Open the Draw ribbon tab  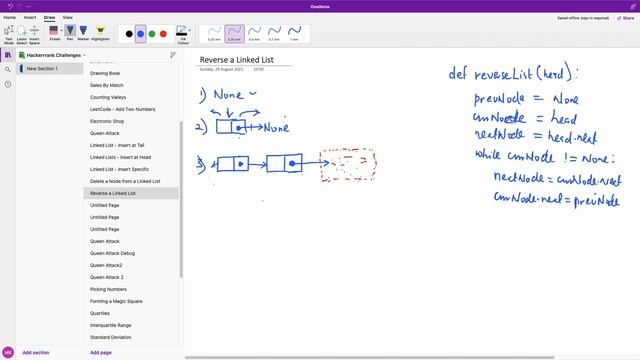click(x=49, y=18)
